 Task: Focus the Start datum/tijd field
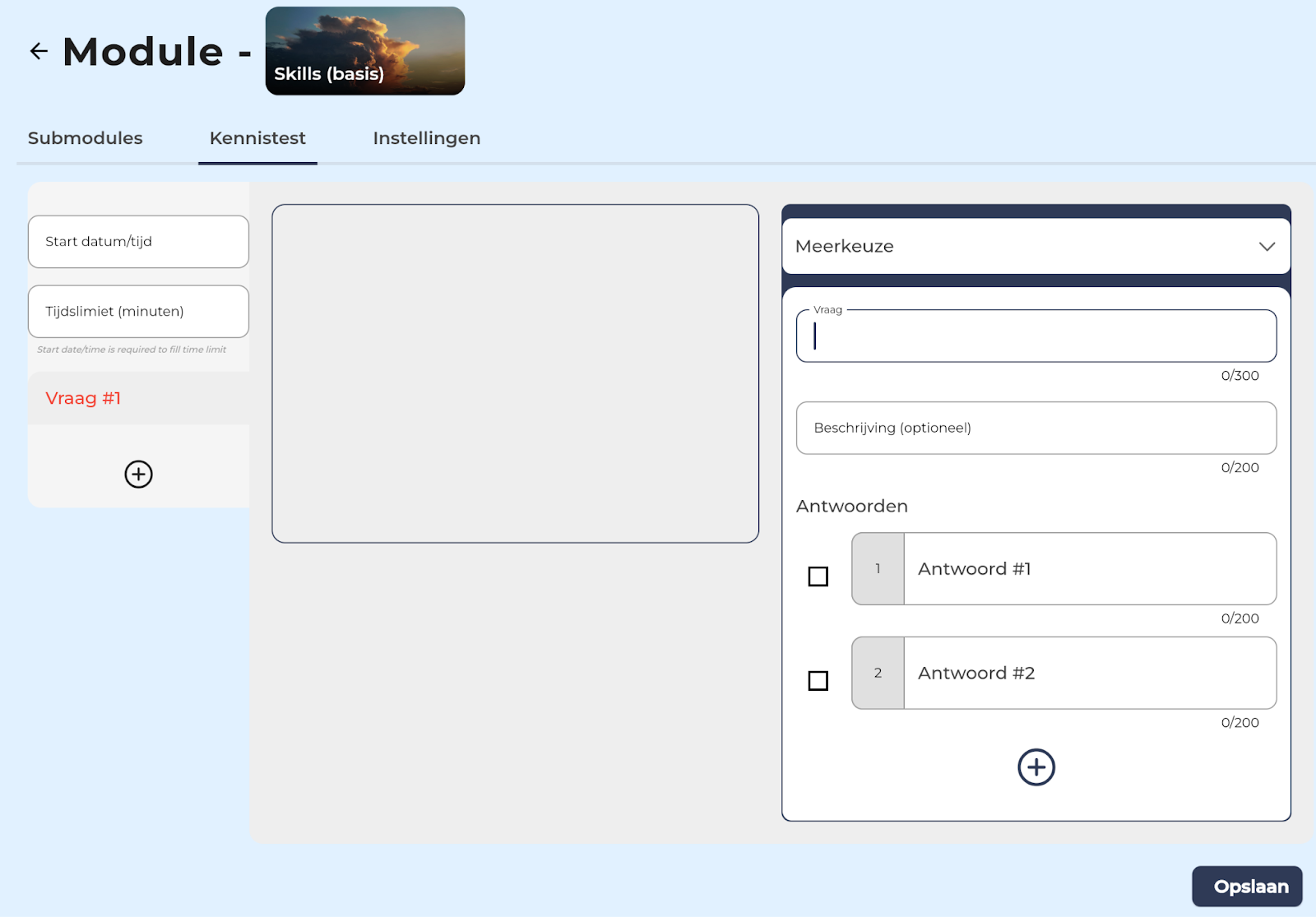(138, 242)
